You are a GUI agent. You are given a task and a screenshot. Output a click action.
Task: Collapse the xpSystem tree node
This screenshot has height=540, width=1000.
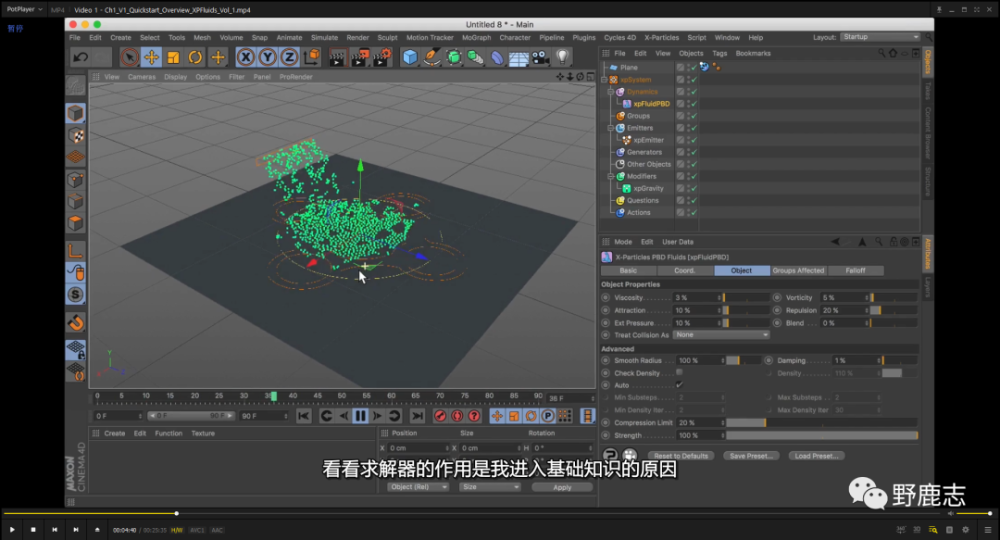click(x=605, y=80)
